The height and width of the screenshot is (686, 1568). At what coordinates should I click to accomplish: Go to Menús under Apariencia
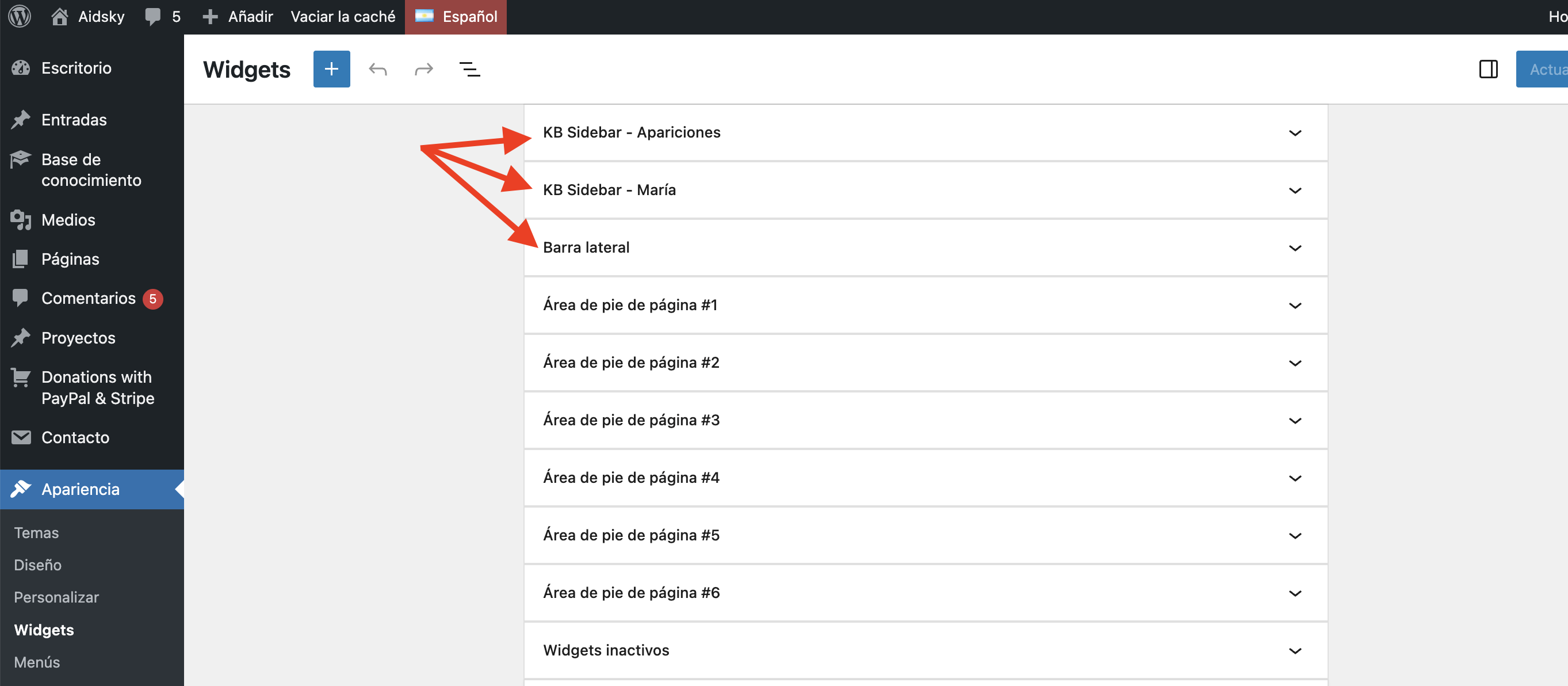[x=37, y=662]
